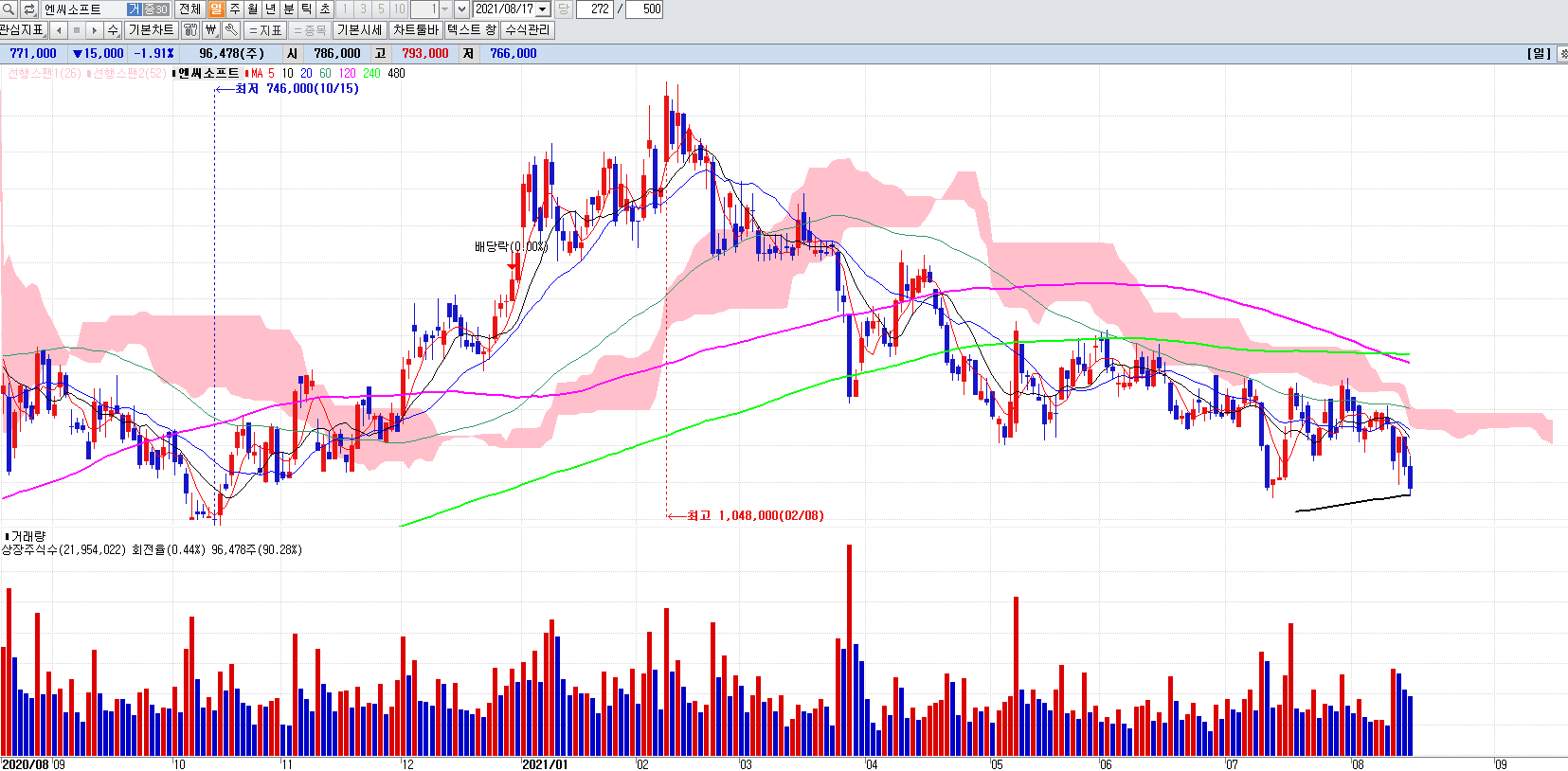
Task: Click the next stock right arrow
Action: pyautogui.click(x=94, y=30)
